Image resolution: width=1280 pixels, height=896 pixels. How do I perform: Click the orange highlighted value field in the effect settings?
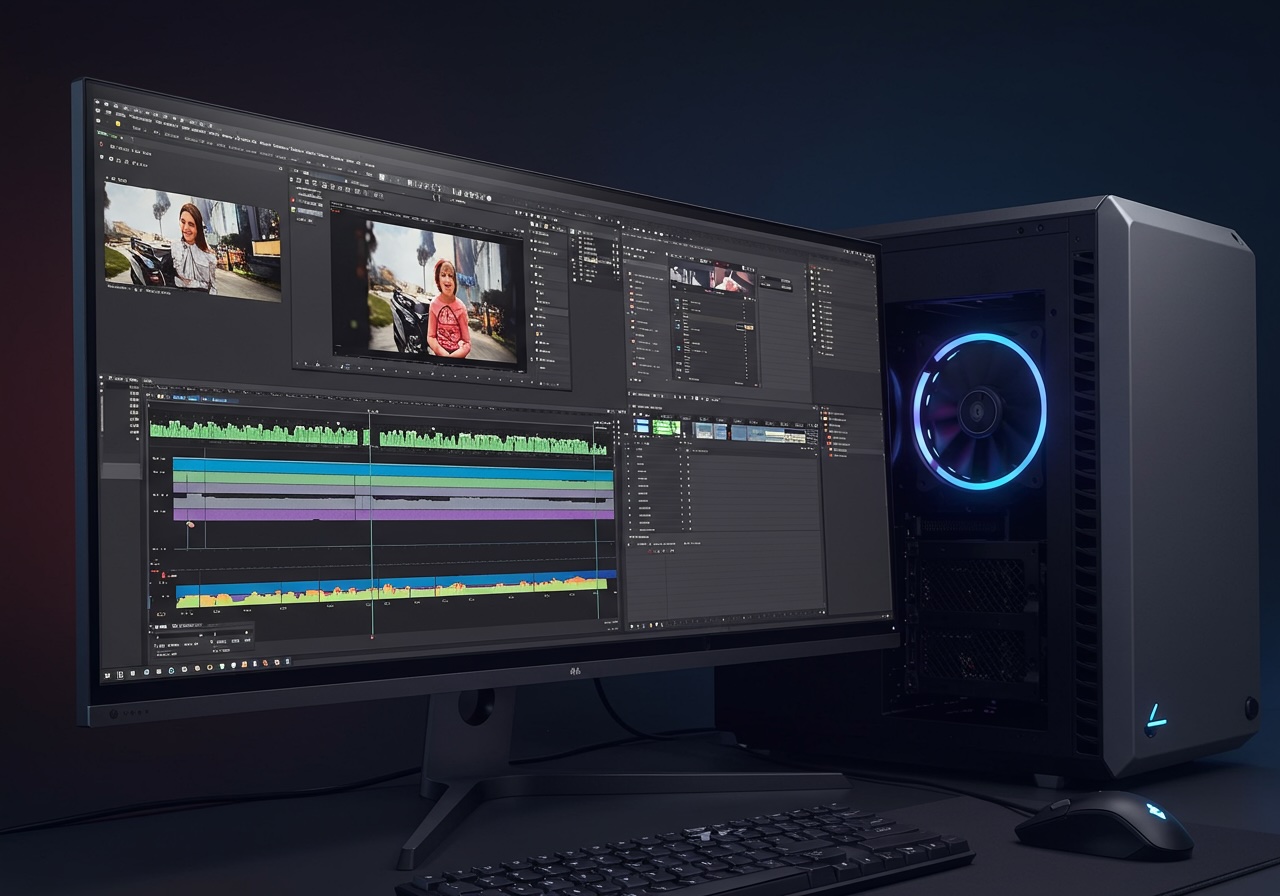[749, 327]
